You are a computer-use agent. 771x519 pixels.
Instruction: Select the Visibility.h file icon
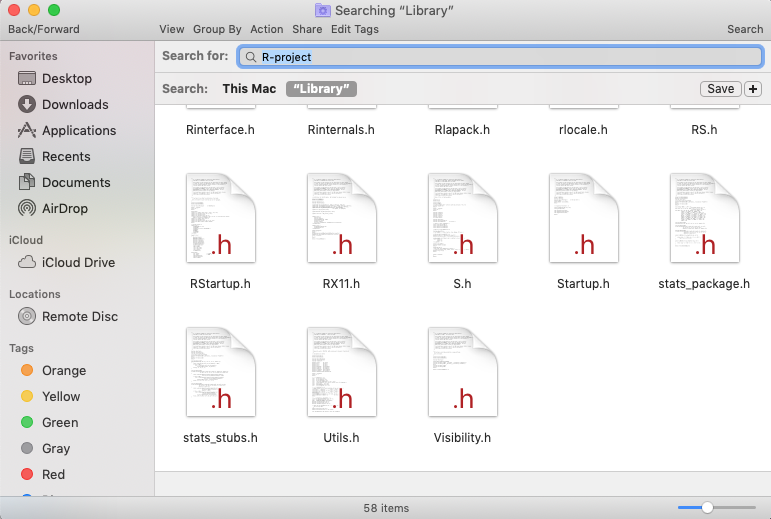(x=462, y=372)
